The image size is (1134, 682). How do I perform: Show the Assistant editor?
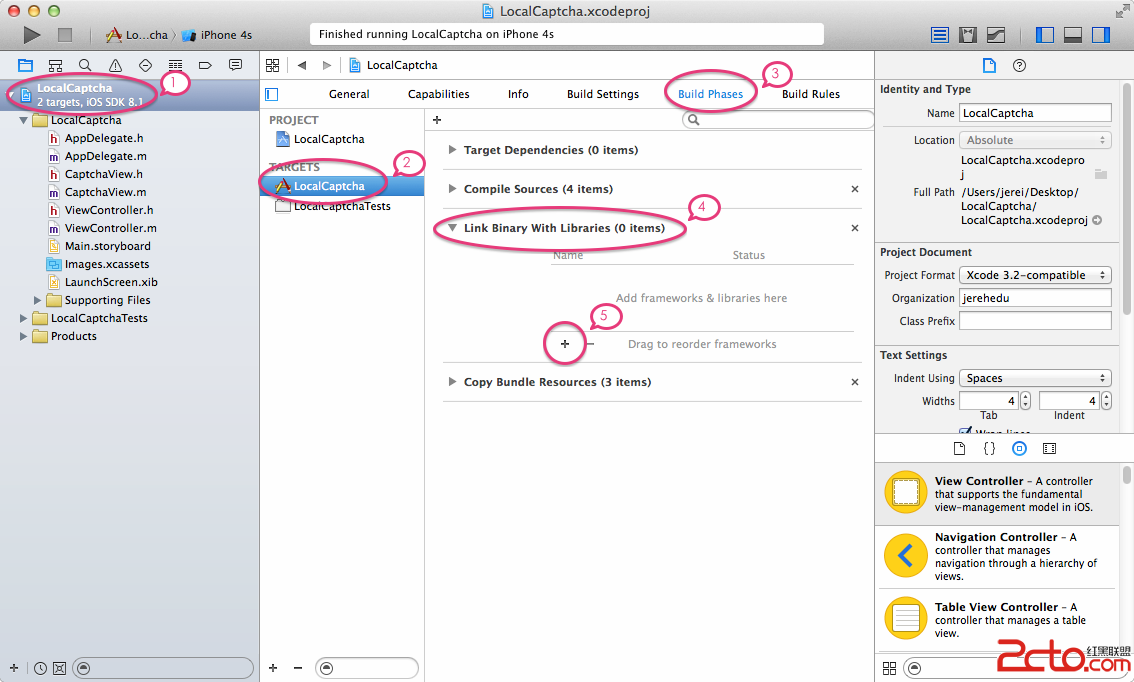click(967, 35)
